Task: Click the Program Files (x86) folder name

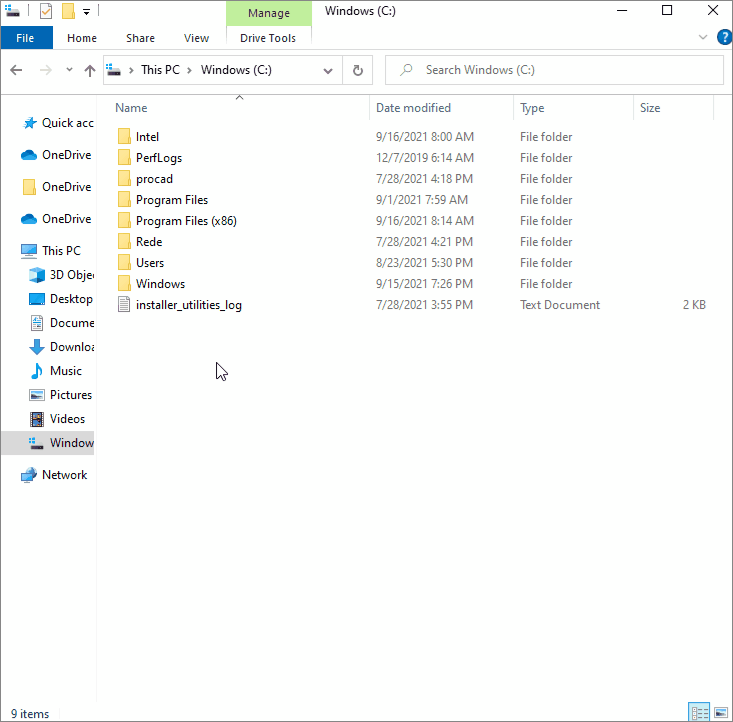Action: (x=186, y=221)
